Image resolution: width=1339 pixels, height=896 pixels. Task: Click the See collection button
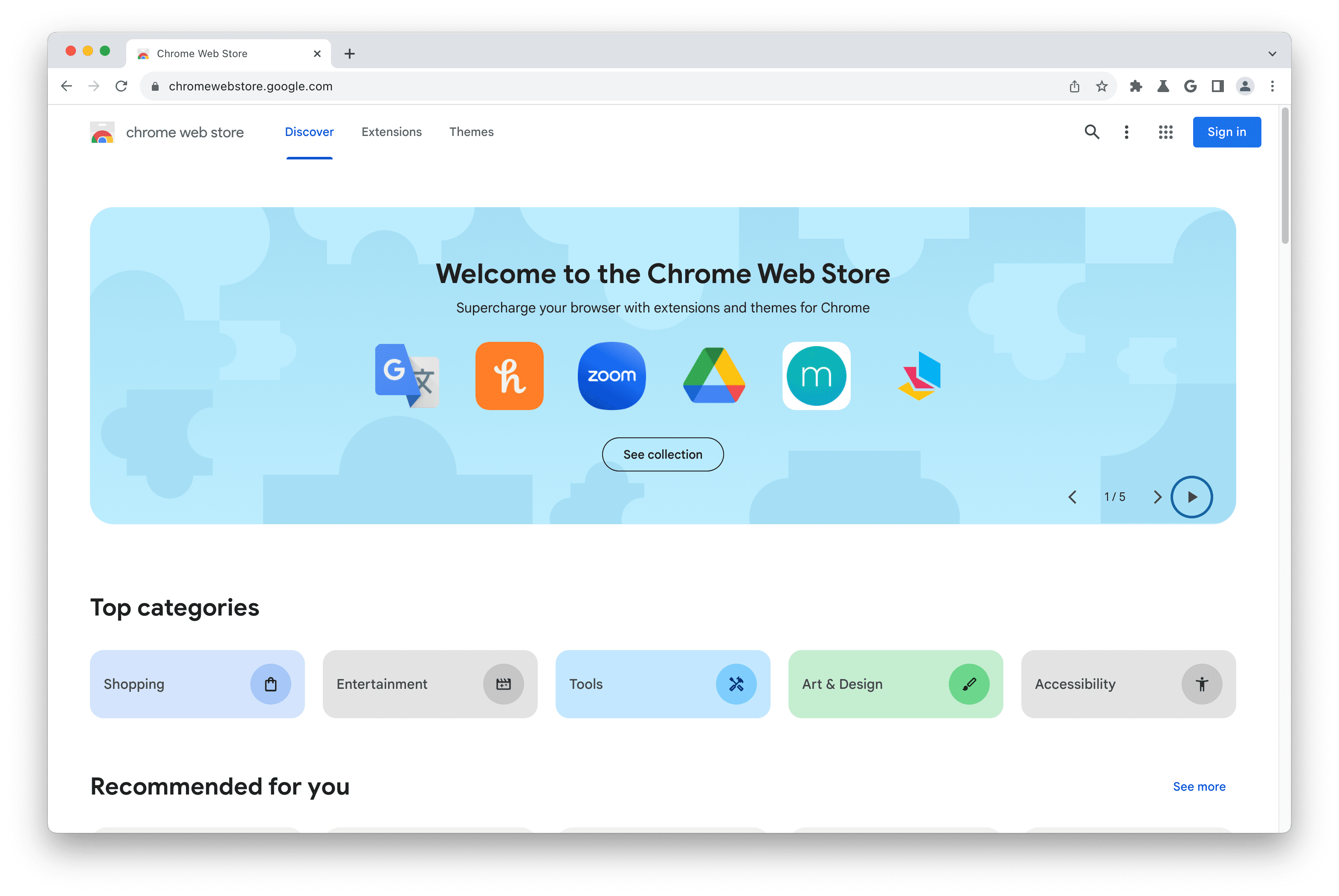click(x=663, y=454)
